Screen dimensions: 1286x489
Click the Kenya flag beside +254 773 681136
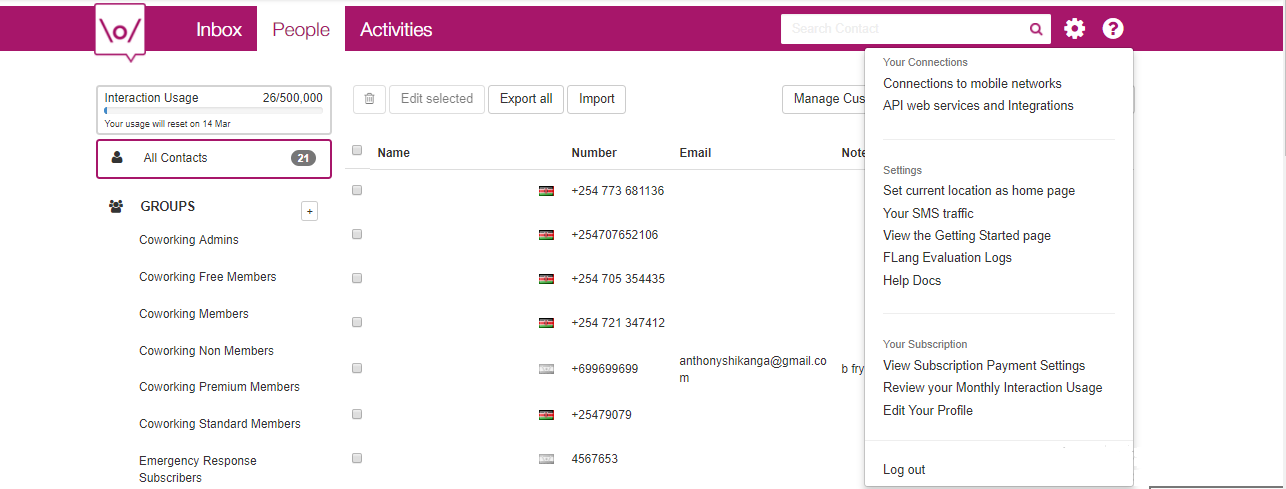pyautogui.click(x=546, y=190)
